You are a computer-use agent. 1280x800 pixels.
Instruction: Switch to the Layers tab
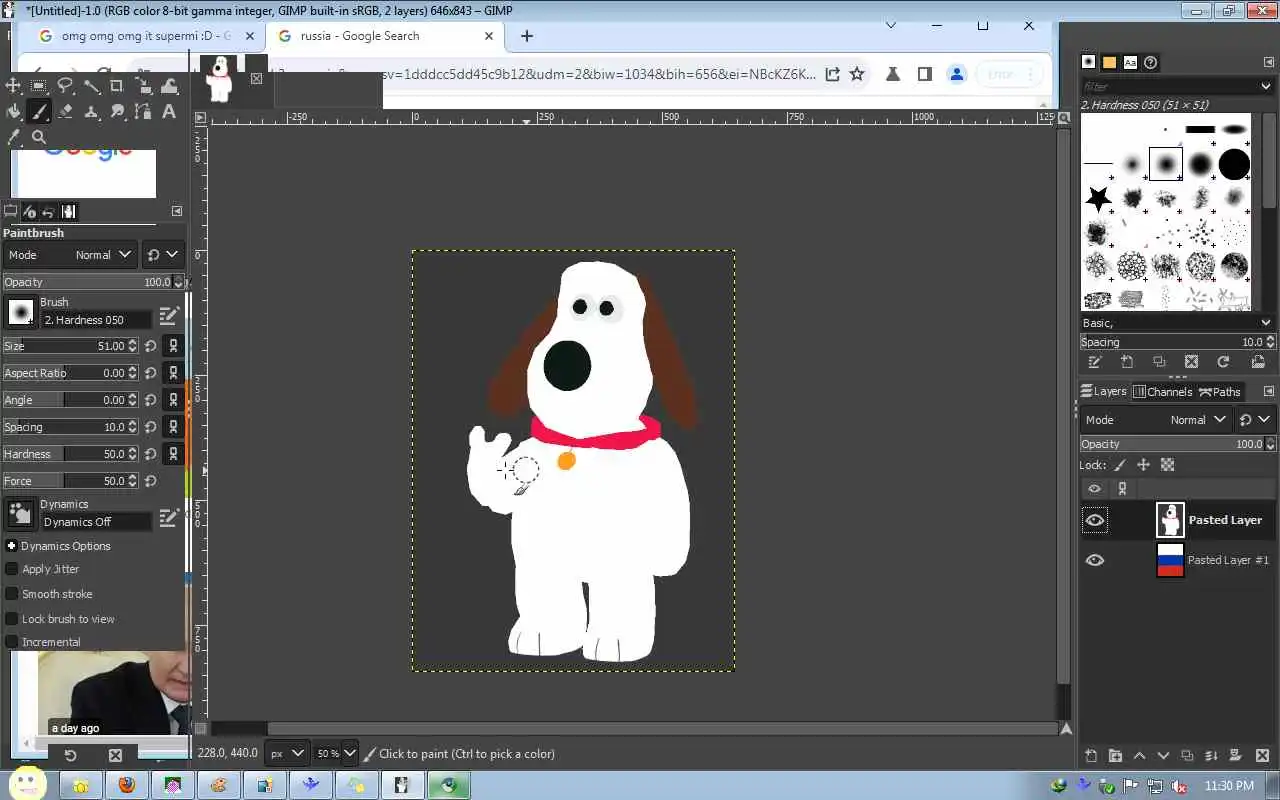coord(1103,391)
